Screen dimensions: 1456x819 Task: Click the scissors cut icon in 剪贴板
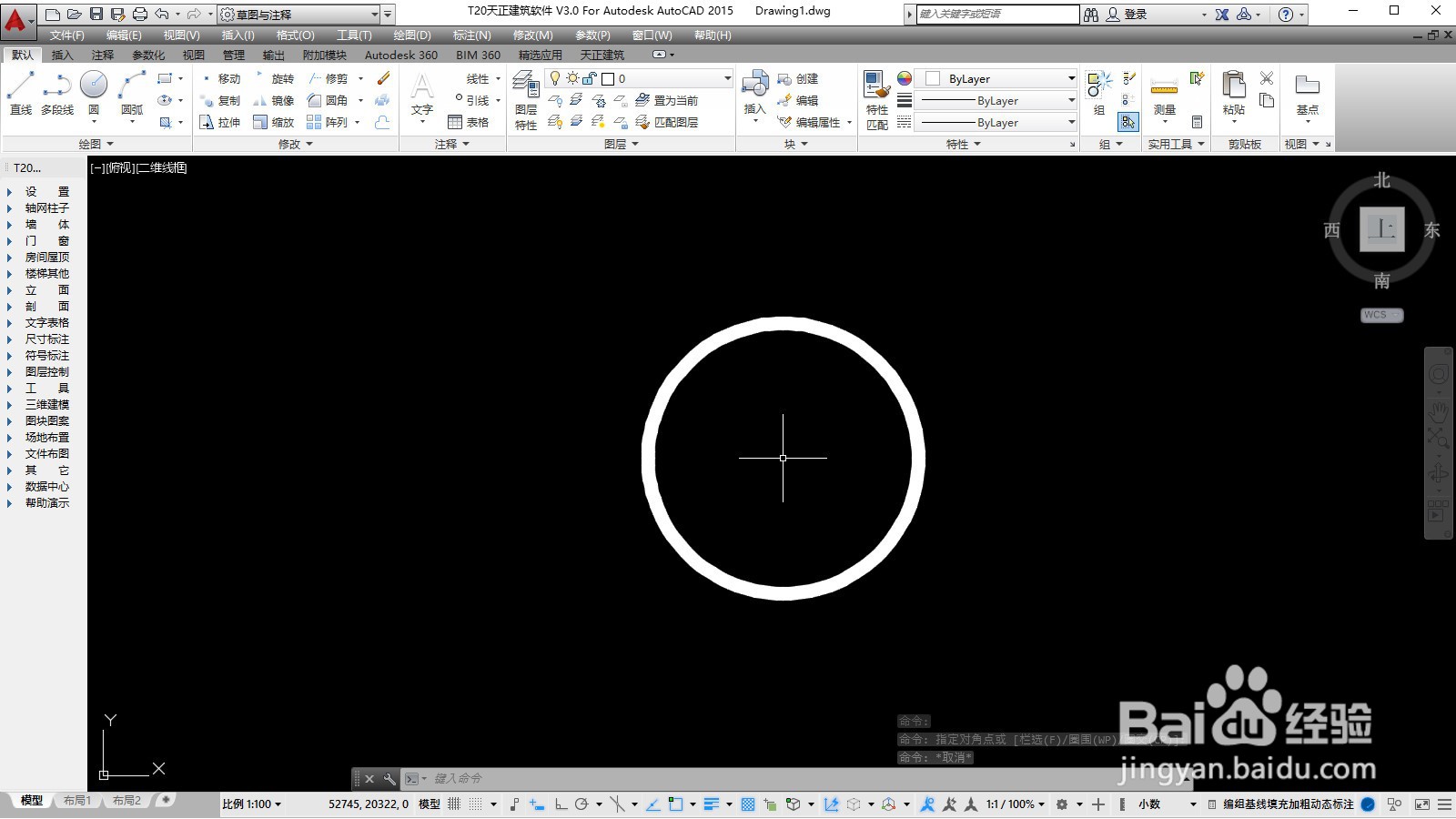tap(1267, 78)
